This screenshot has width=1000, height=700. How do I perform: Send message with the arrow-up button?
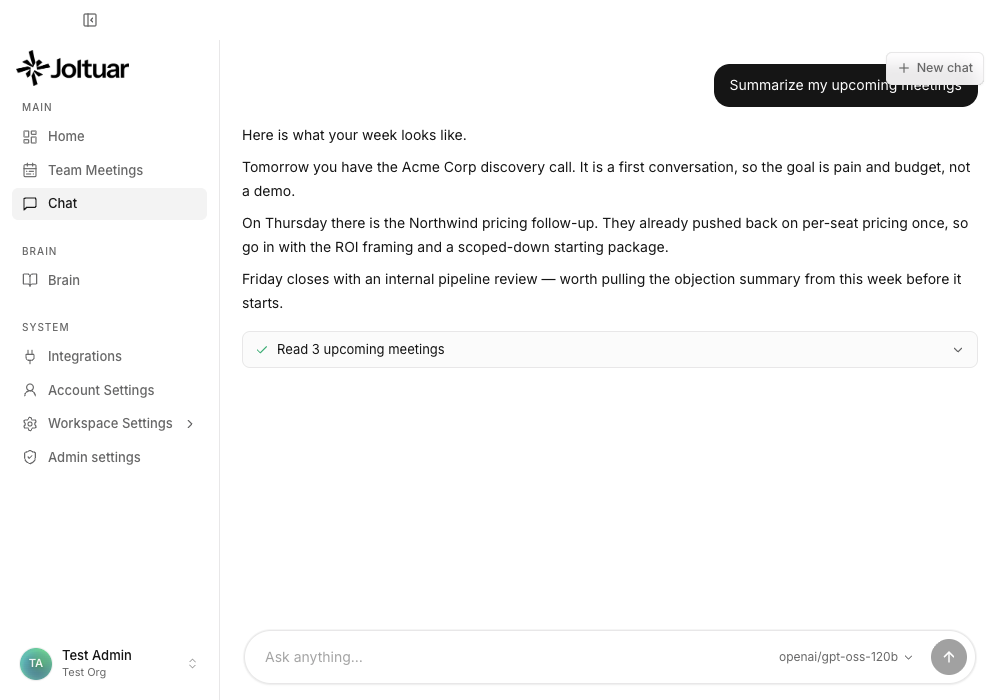948,657
